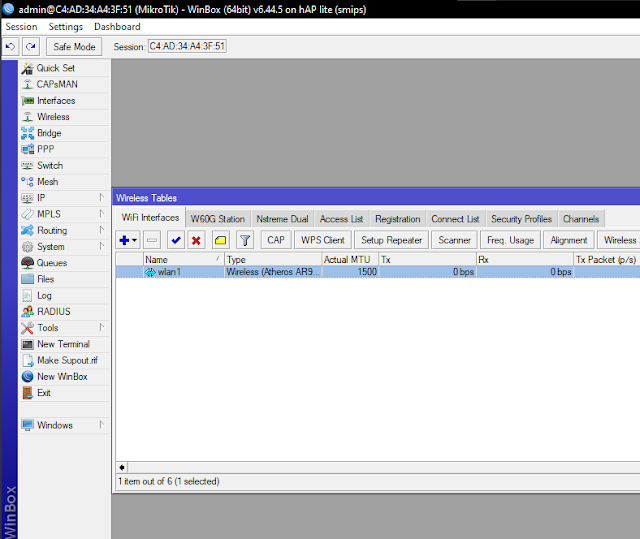The width and height of the screenshot is (640, 539).
Task: Open Quick Set in sidebar
Action: pyautogui.click(x=64, y=68)
